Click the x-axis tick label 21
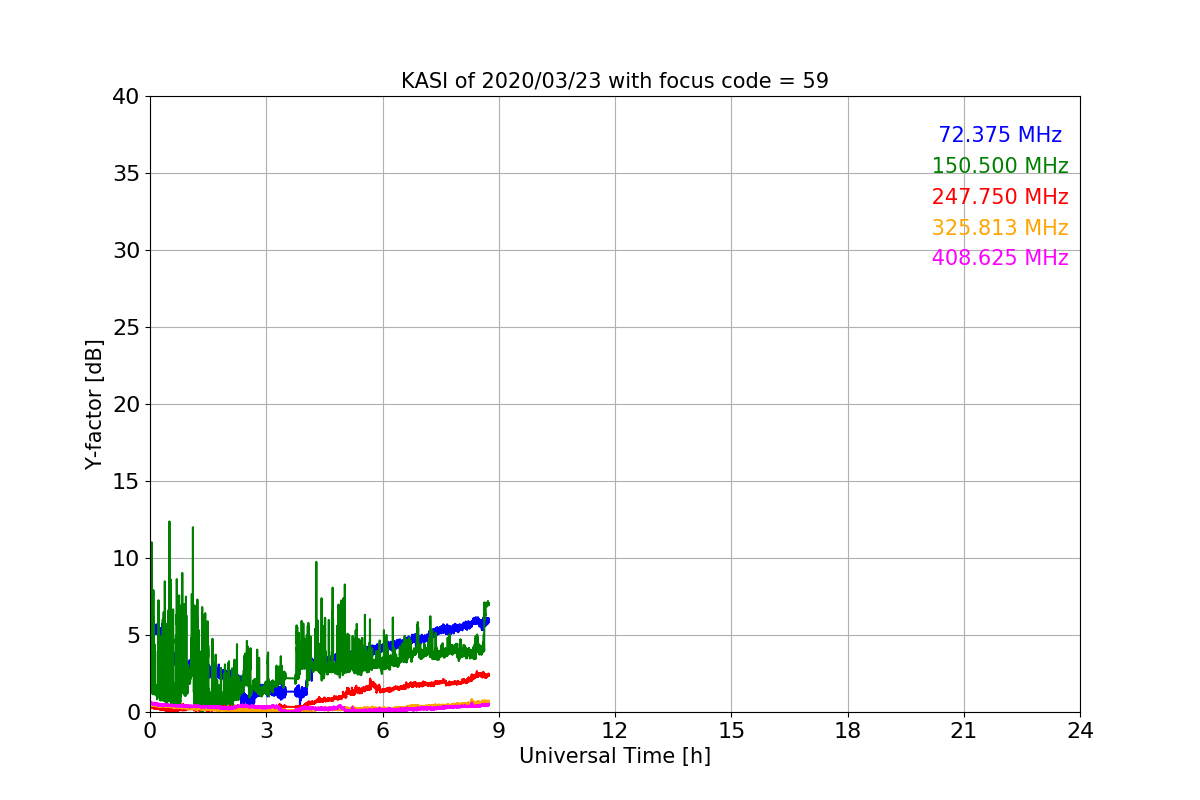 964,731
